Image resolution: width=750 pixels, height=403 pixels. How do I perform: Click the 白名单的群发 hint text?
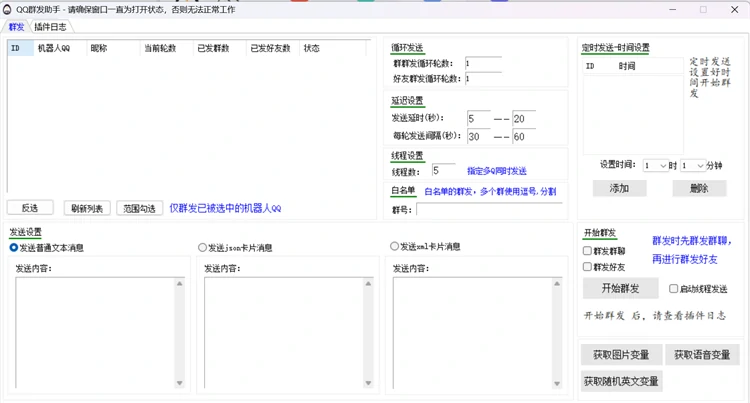(490, 191)
